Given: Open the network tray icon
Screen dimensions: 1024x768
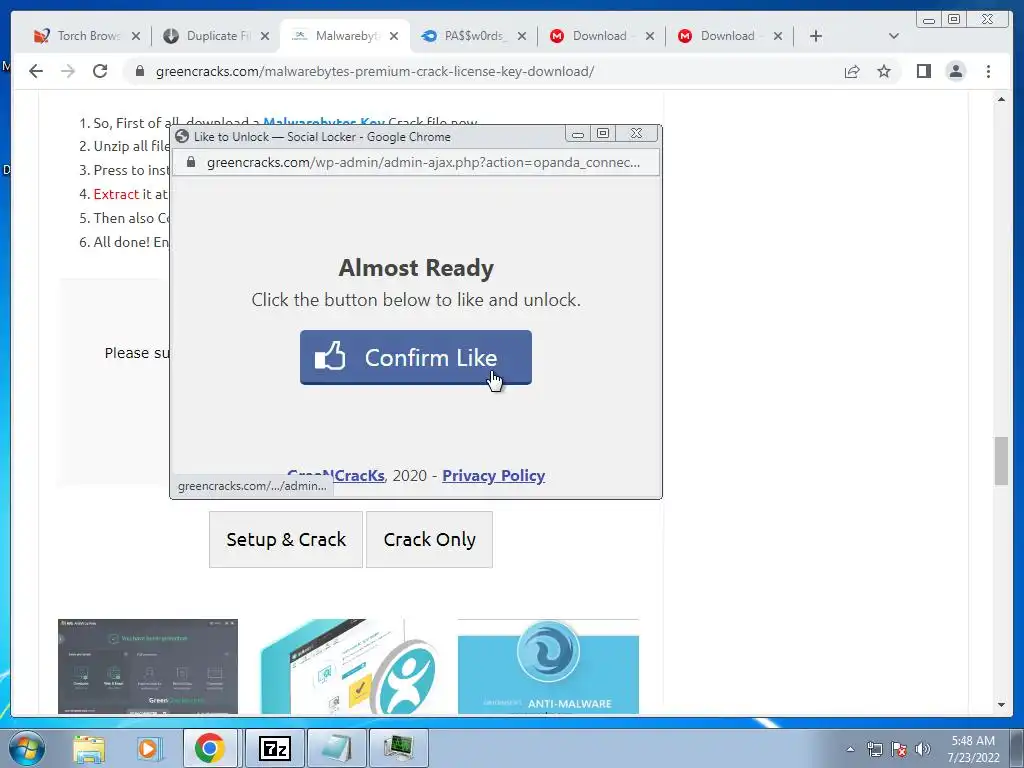Looking at the screenshot, I should tap(874, 749).
